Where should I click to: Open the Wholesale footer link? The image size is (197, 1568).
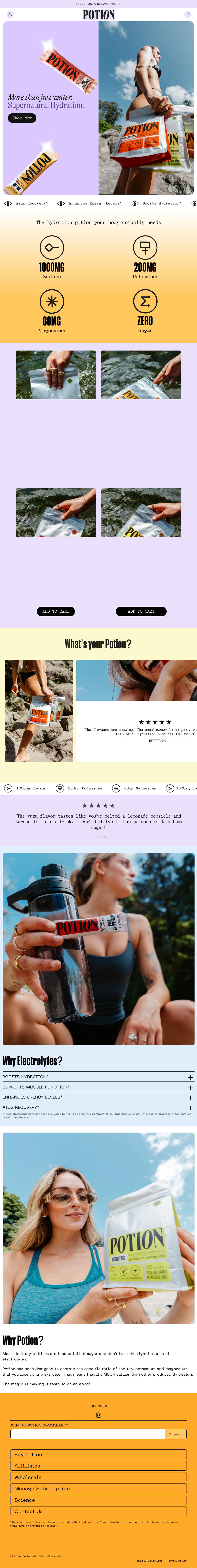tap(98, 1477)
